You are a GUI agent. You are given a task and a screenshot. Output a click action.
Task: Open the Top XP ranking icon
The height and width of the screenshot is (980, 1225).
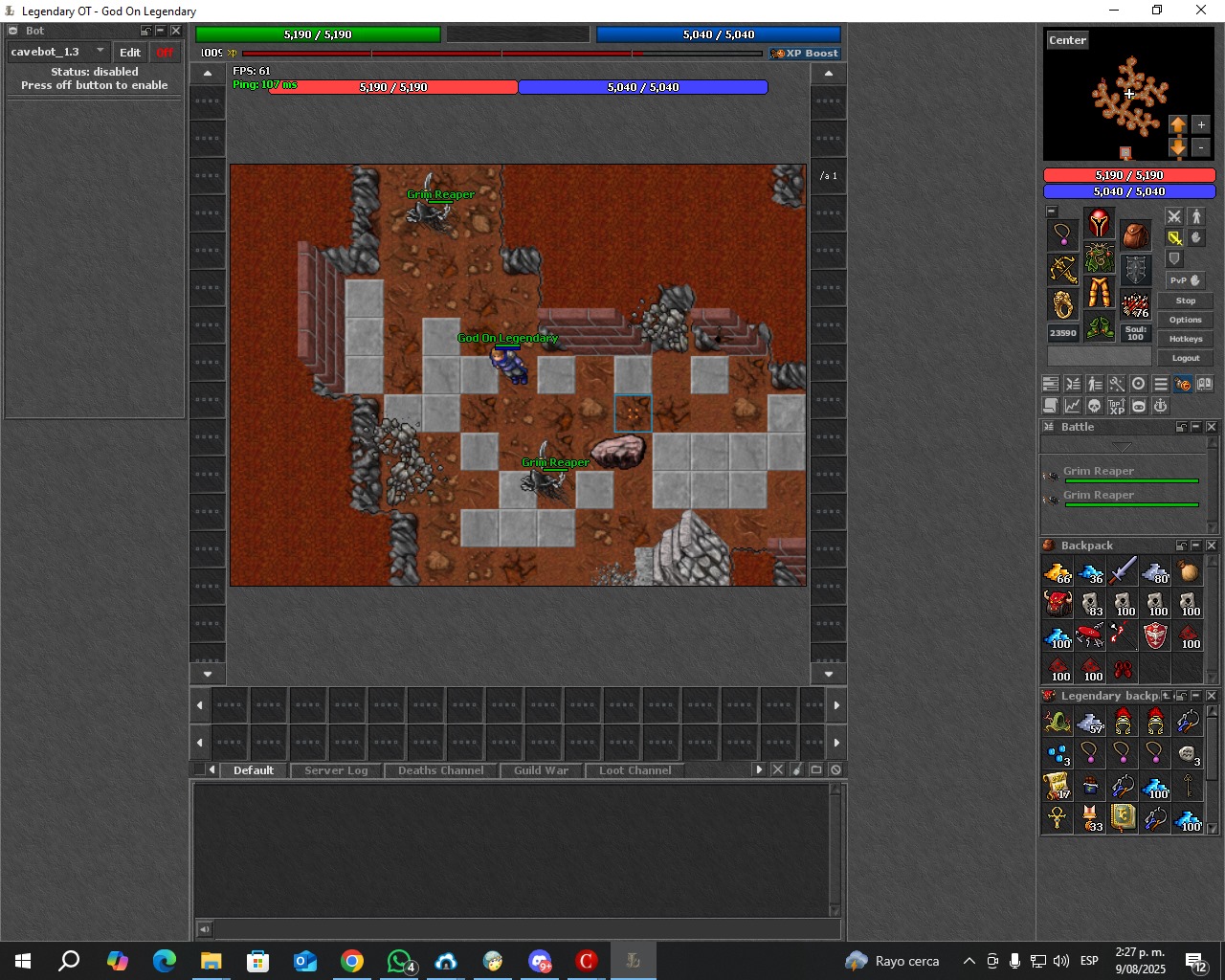1116,406
